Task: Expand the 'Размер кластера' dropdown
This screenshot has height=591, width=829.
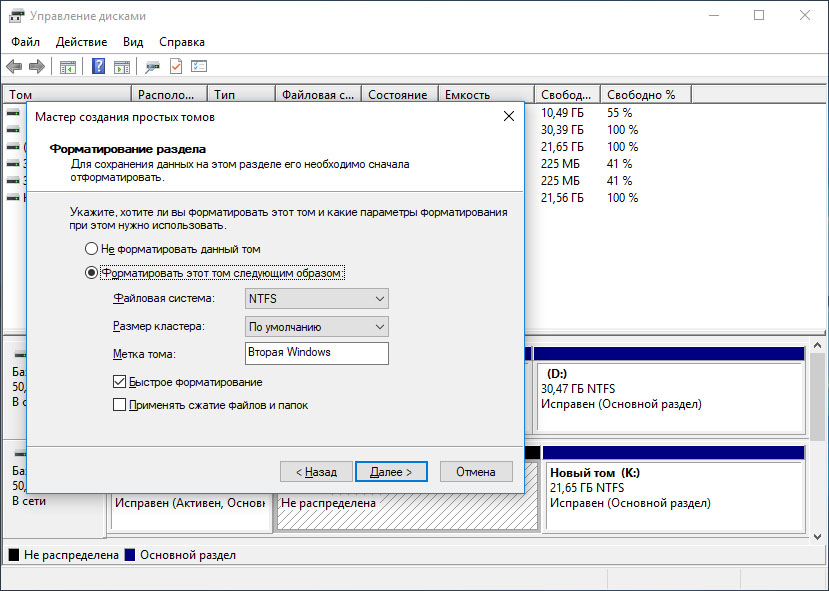Action: click(317, 327)
